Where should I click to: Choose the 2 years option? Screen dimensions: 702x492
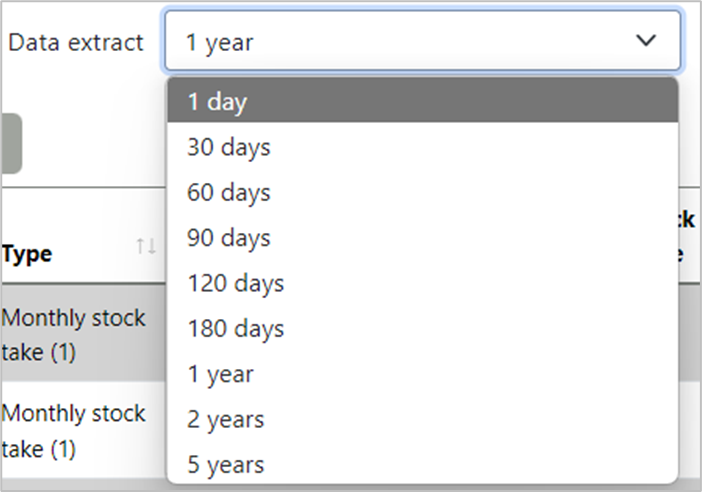[422, 419]
